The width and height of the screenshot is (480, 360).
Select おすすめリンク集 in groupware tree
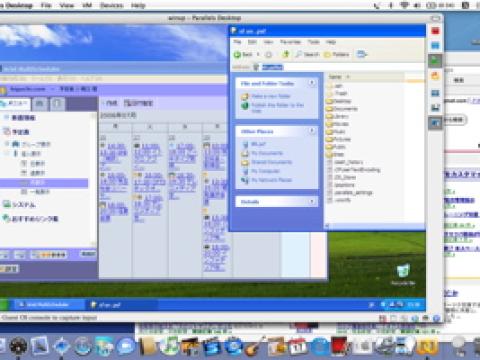[x=31, y=219]
